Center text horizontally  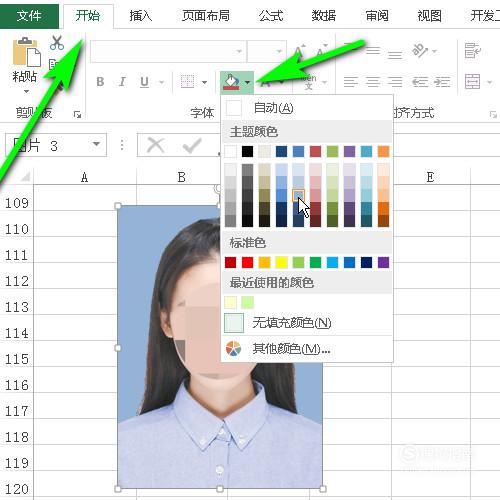pyautogui.click(x=373, y=82)
